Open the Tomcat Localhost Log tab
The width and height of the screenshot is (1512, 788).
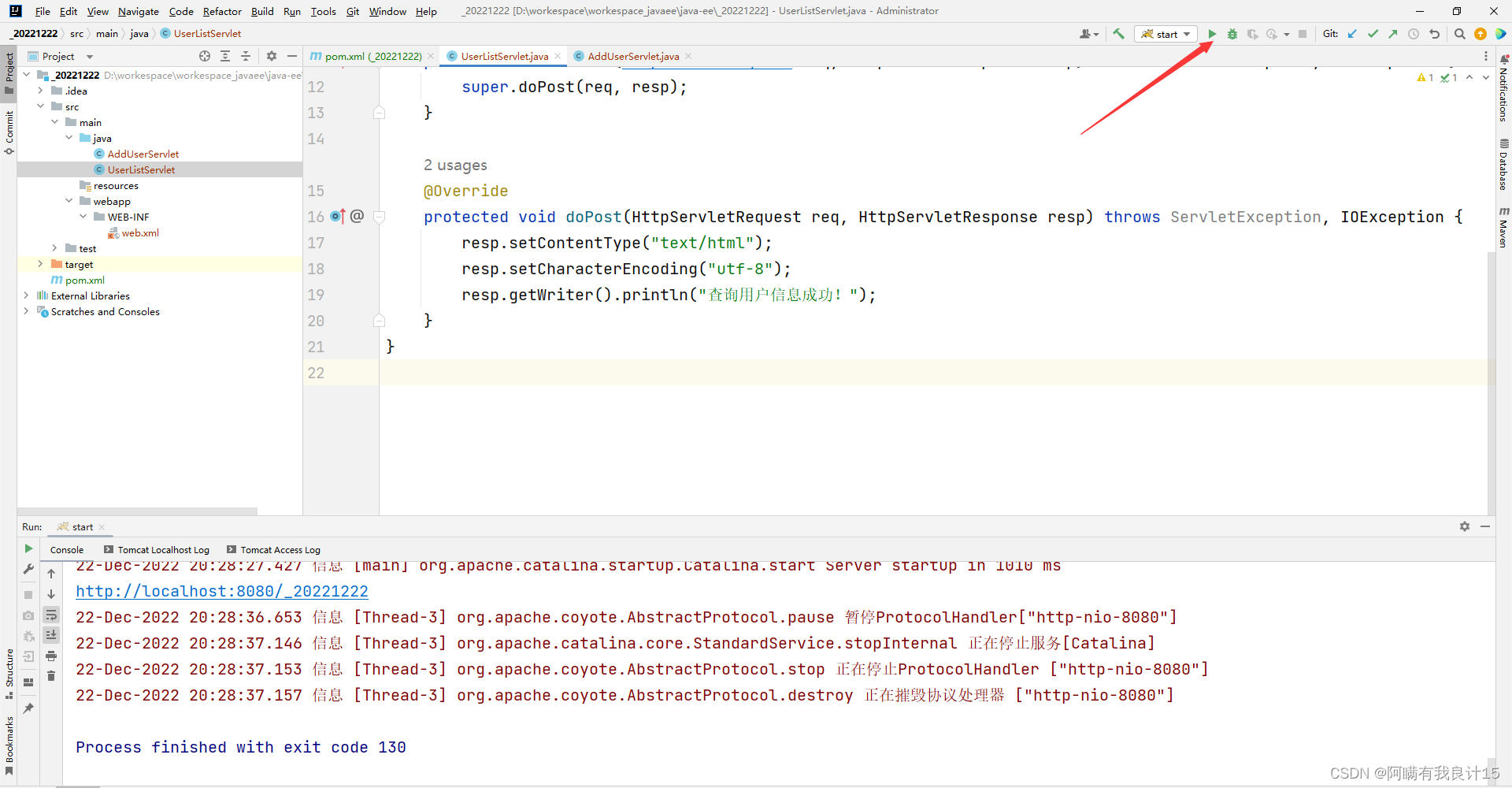click(x=157, y=550)
